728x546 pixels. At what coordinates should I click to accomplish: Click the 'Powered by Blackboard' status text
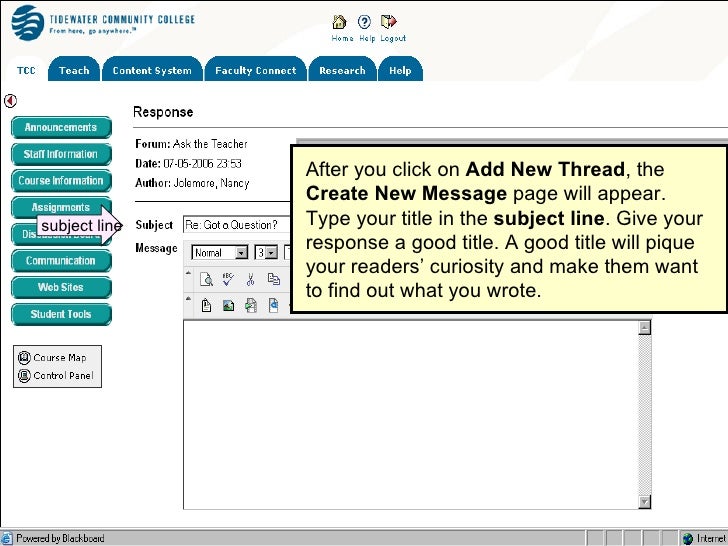60,539
